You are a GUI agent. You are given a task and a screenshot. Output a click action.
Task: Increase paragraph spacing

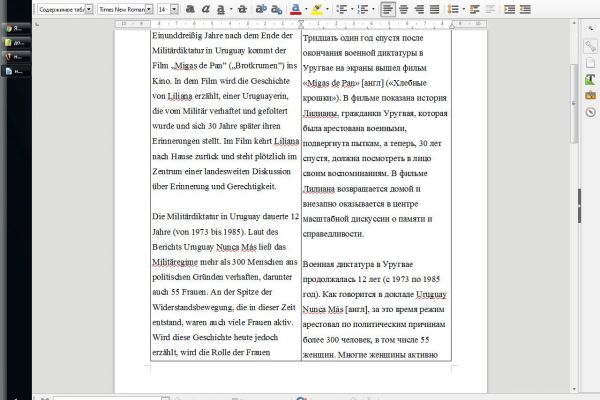(475, 9)
